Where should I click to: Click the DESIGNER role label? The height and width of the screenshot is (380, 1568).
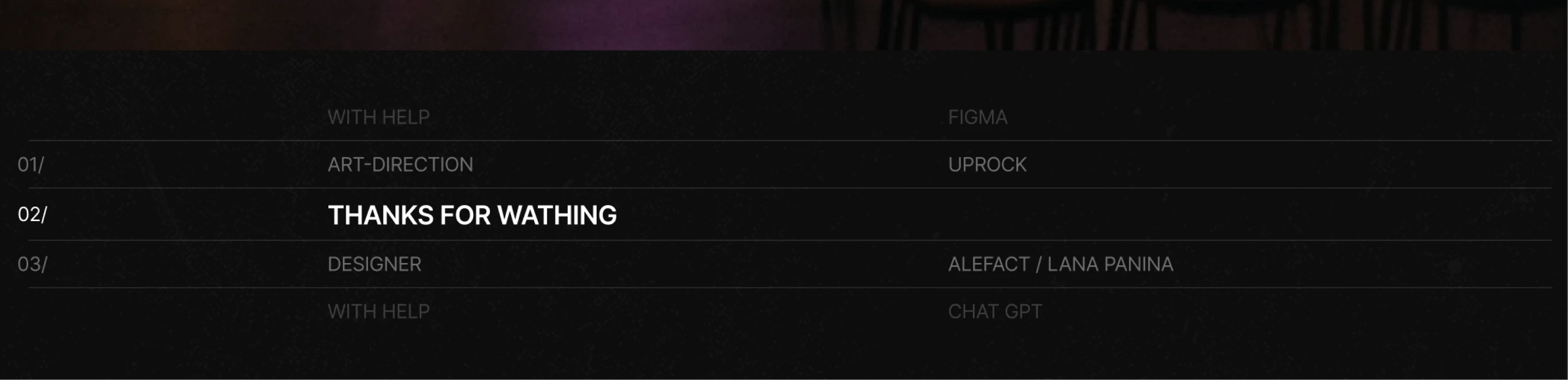375,264
